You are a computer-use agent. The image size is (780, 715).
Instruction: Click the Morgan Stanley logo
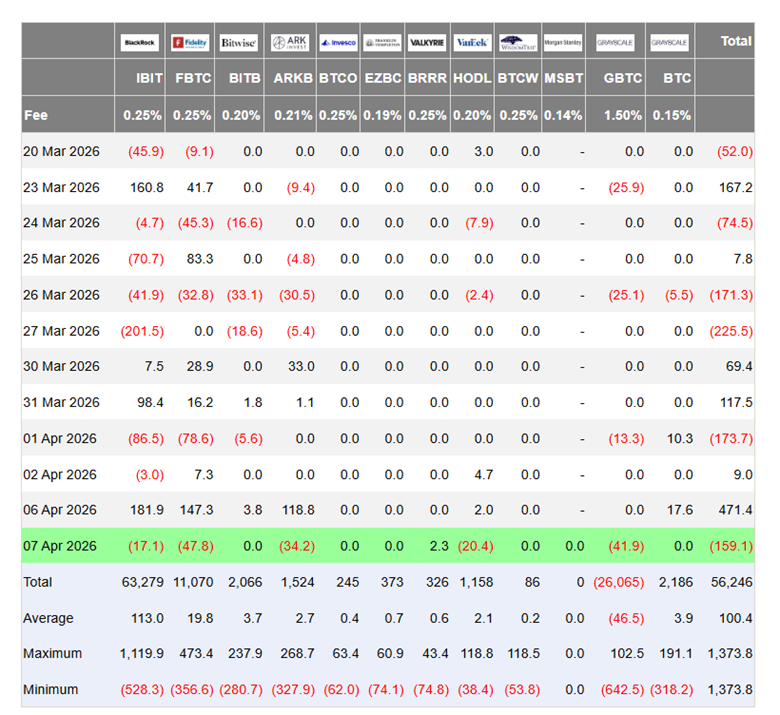click(563, 43)
